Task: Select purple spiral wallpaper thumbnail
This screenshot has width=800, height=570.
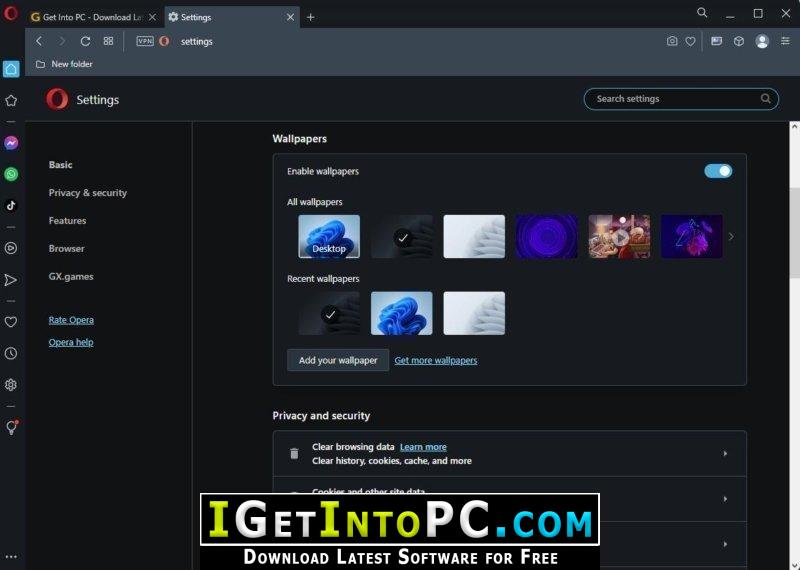Action: pos(546,237)
